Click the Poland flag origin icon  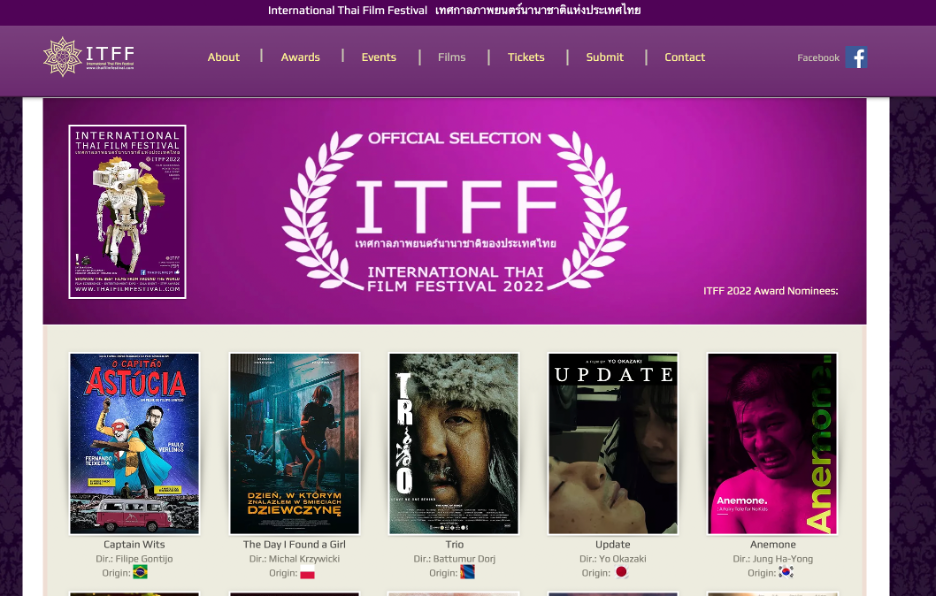(308, 573)
